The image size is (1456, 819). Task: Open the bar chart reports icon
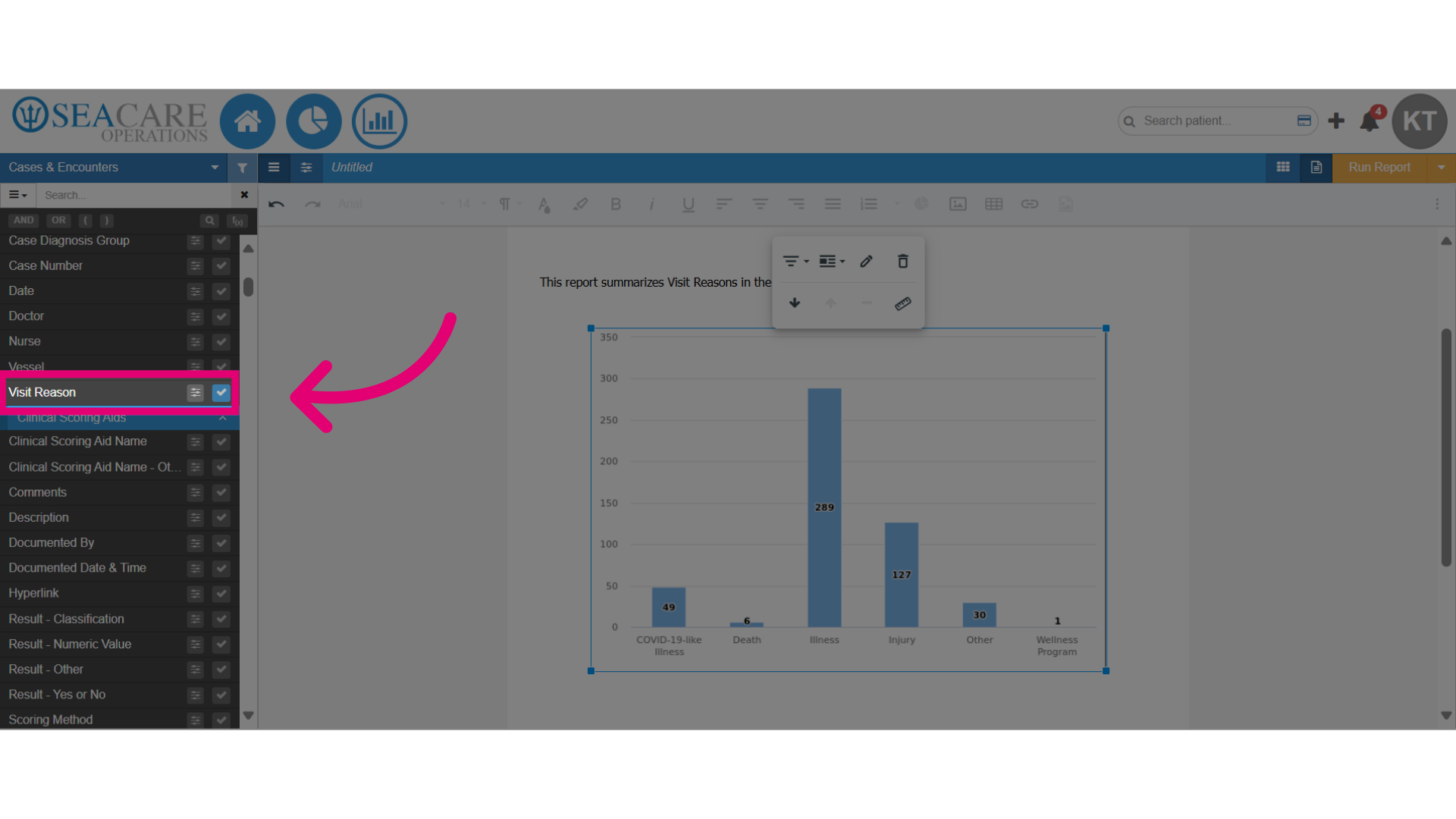click(x=379, y=121)
